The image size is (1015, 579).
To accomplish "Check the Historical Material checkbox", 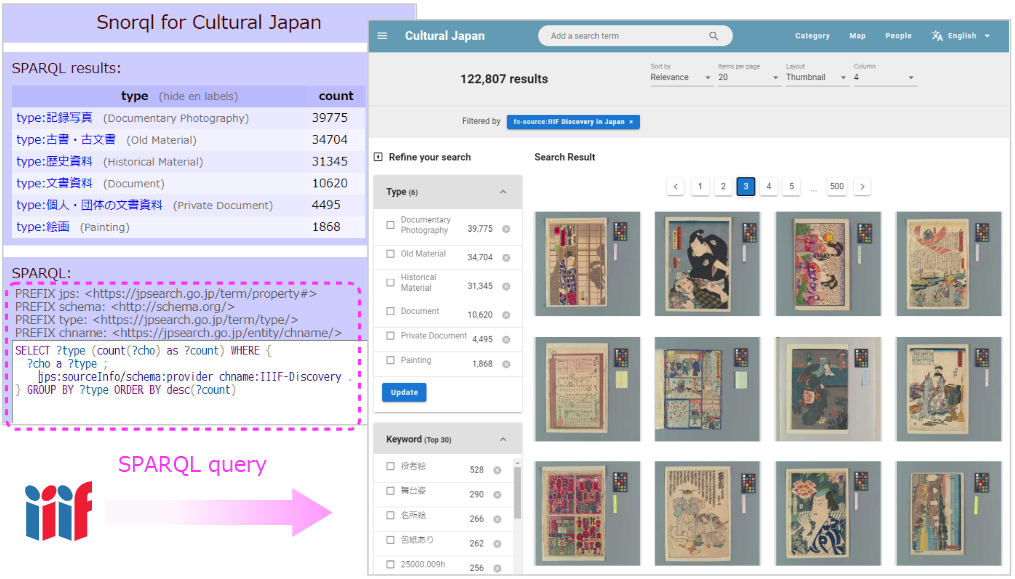I will [x=390, y=282].
